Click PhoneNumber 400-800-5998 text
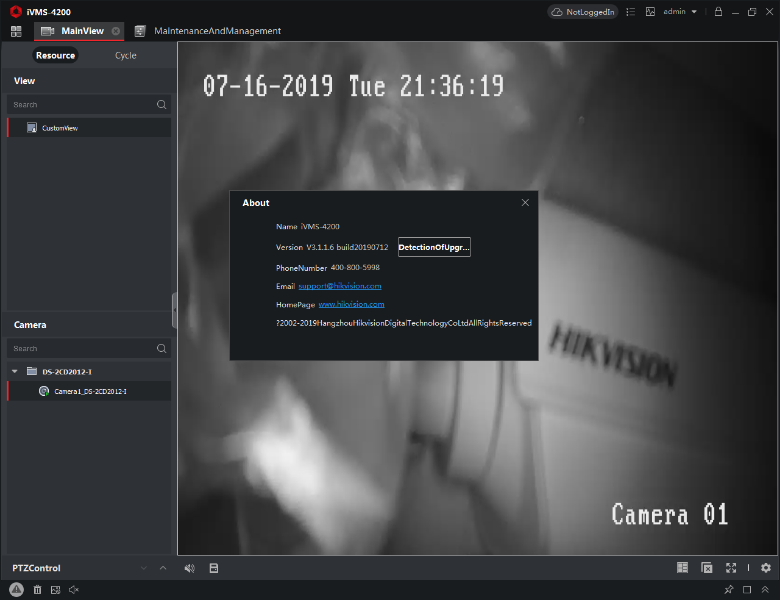The height and width of the screenshot is (600, 780). pos(327,268)
